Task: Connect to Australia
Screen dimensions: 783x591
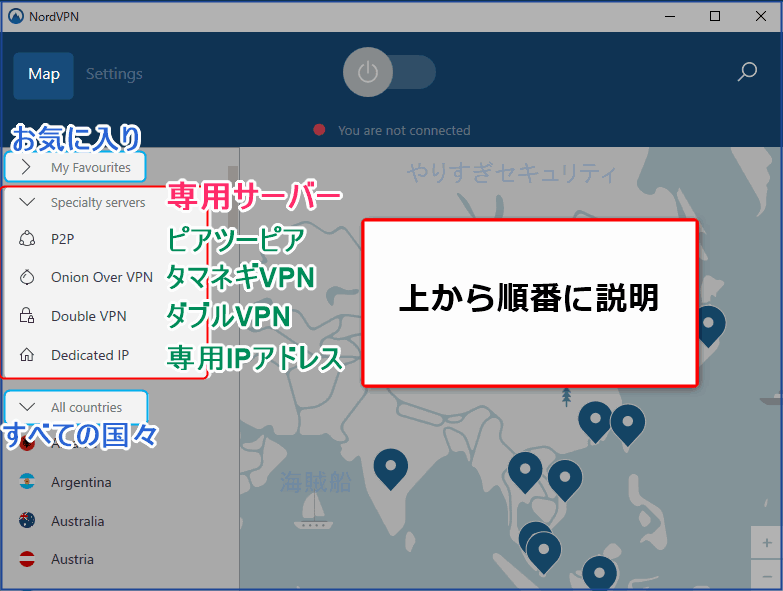Action: coord(77,521)
